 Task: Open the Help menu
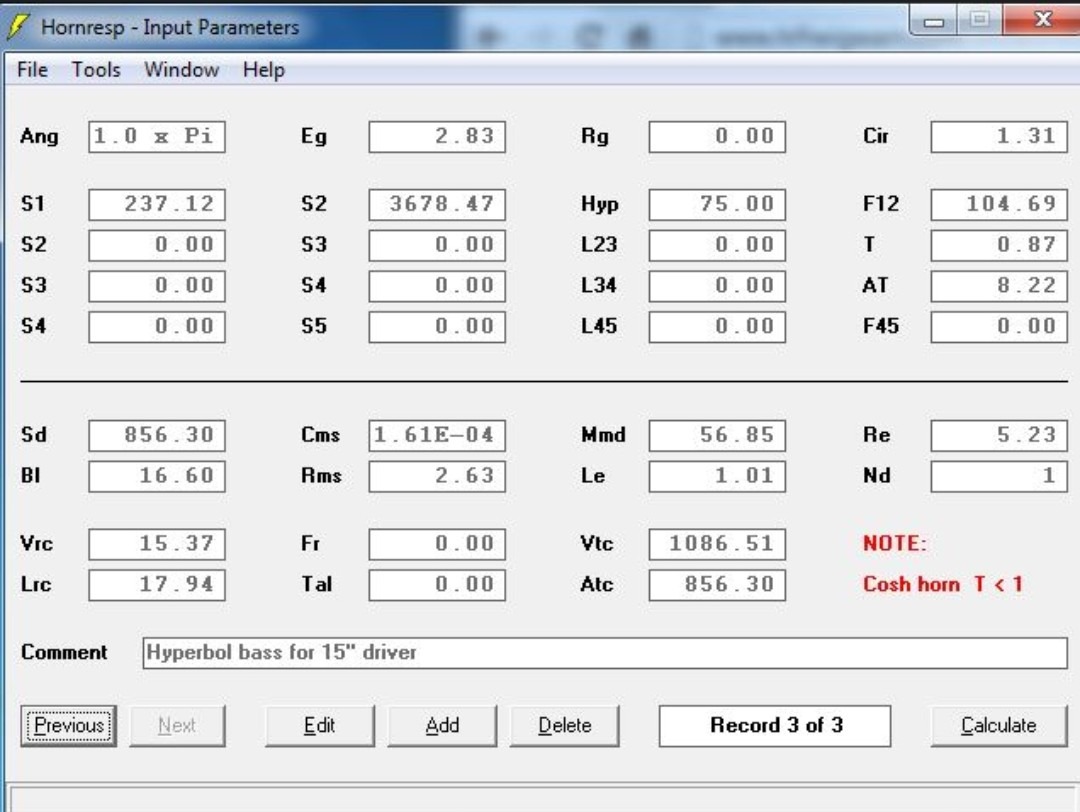coord(264,70)
